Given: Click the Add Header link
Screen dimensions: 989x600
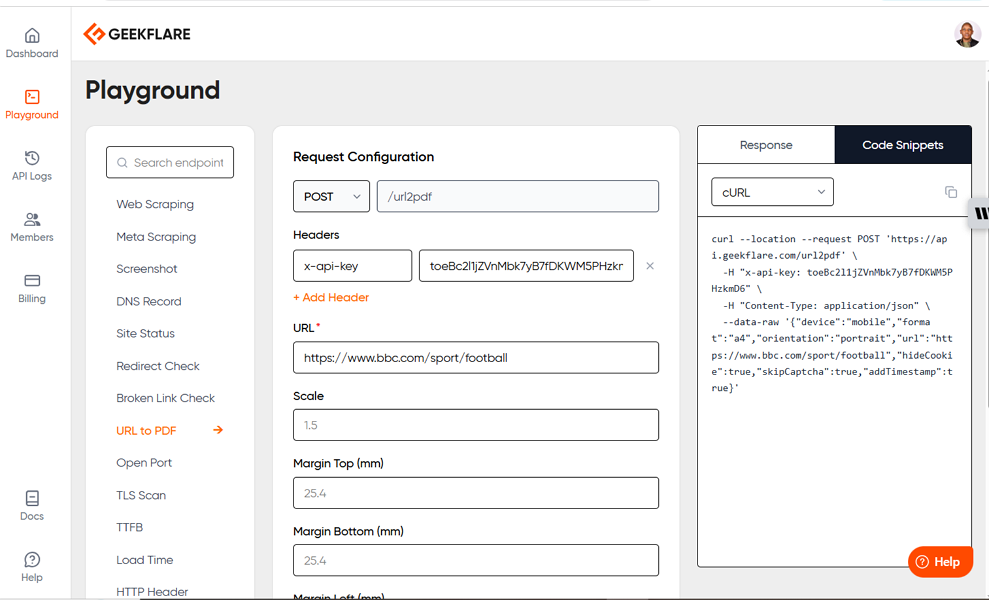Looking at the screenshot, I should (331, 298).
